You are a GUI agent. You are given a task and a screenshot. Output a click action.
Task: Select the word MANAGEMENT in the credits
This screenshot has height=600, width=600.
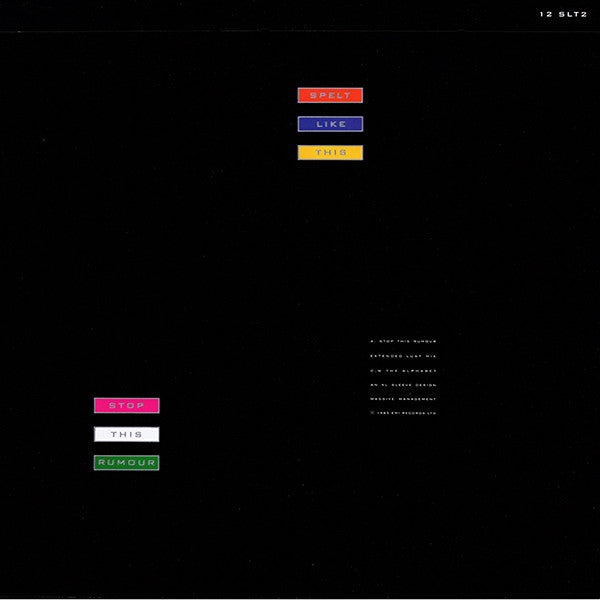point(417,399)
